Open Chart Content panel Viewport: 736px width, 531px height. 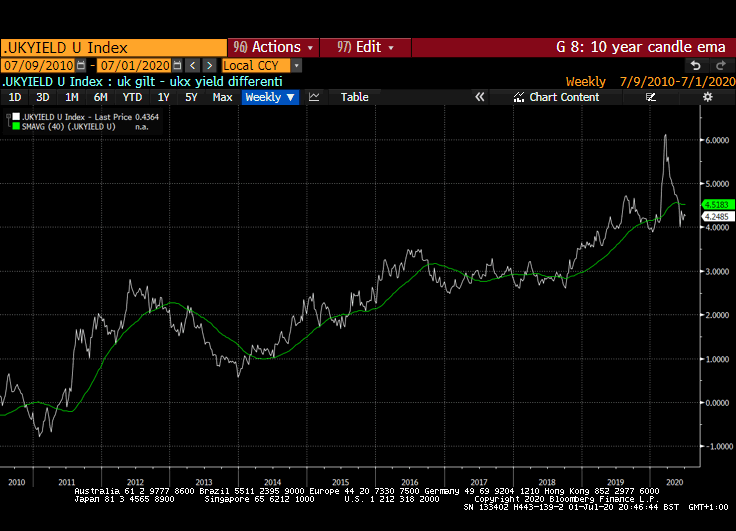(x=557, y=97)
